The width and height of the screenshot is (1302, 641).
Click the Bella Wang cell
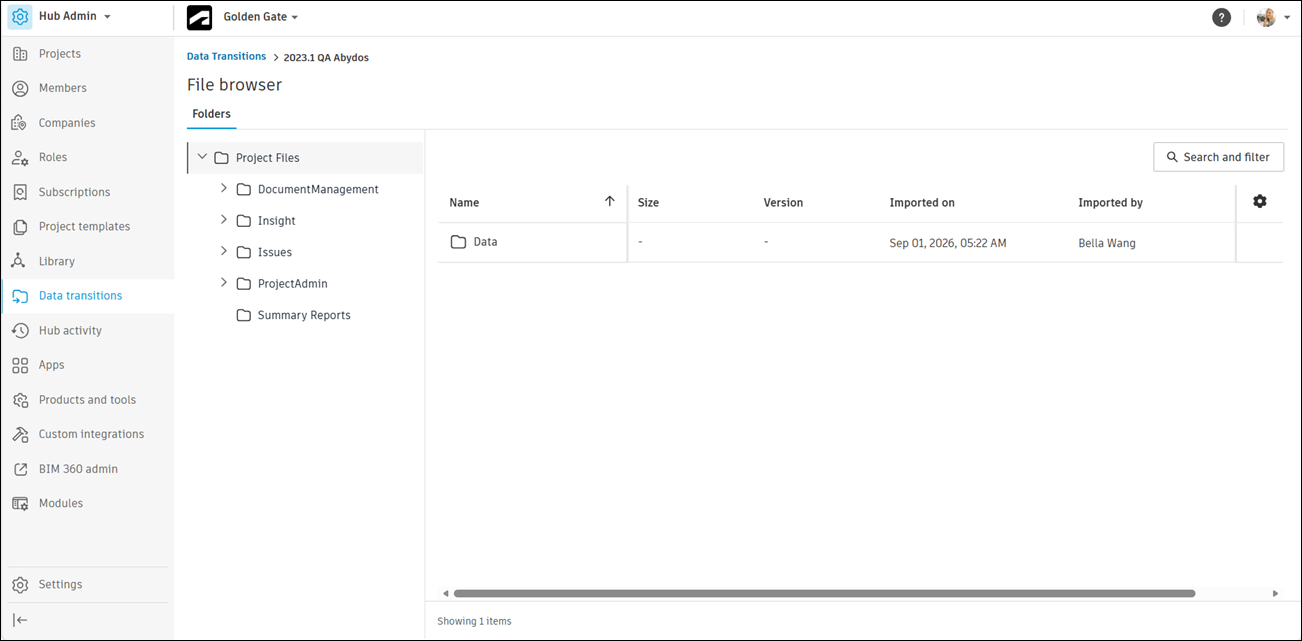[1107, 243]
